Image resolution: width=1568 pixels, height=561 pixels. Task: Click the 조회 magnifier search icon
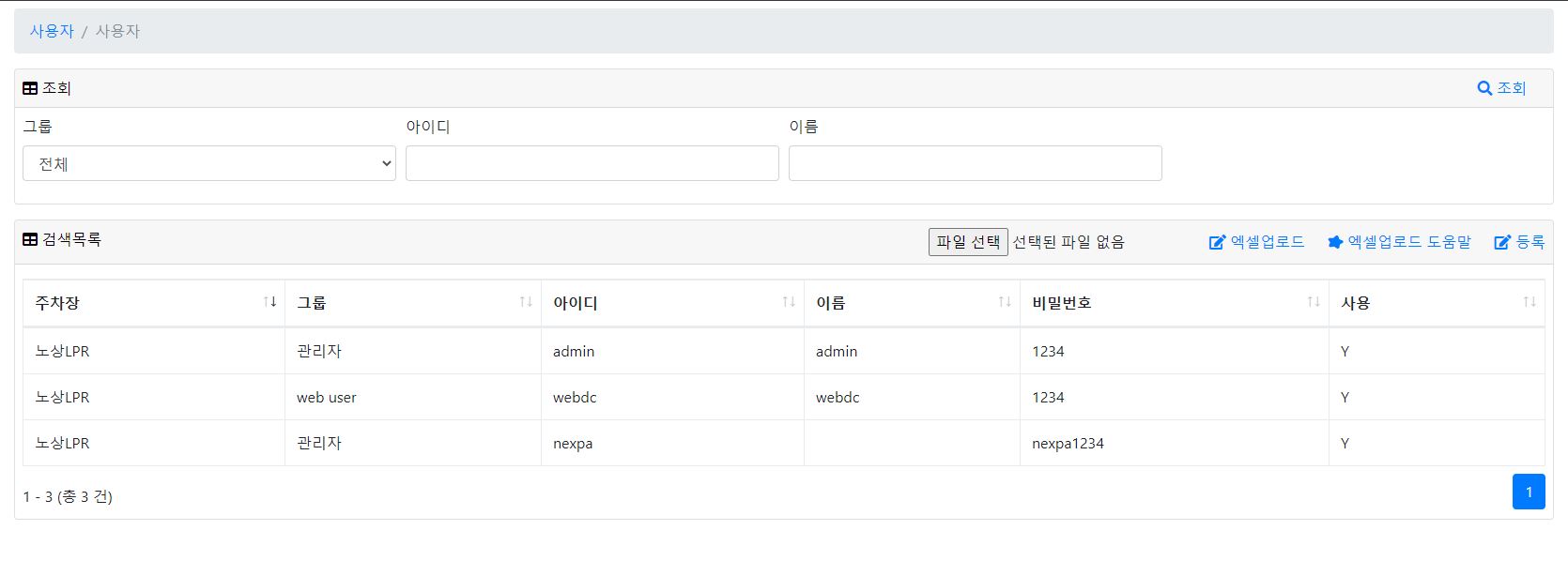point(1484,88)
